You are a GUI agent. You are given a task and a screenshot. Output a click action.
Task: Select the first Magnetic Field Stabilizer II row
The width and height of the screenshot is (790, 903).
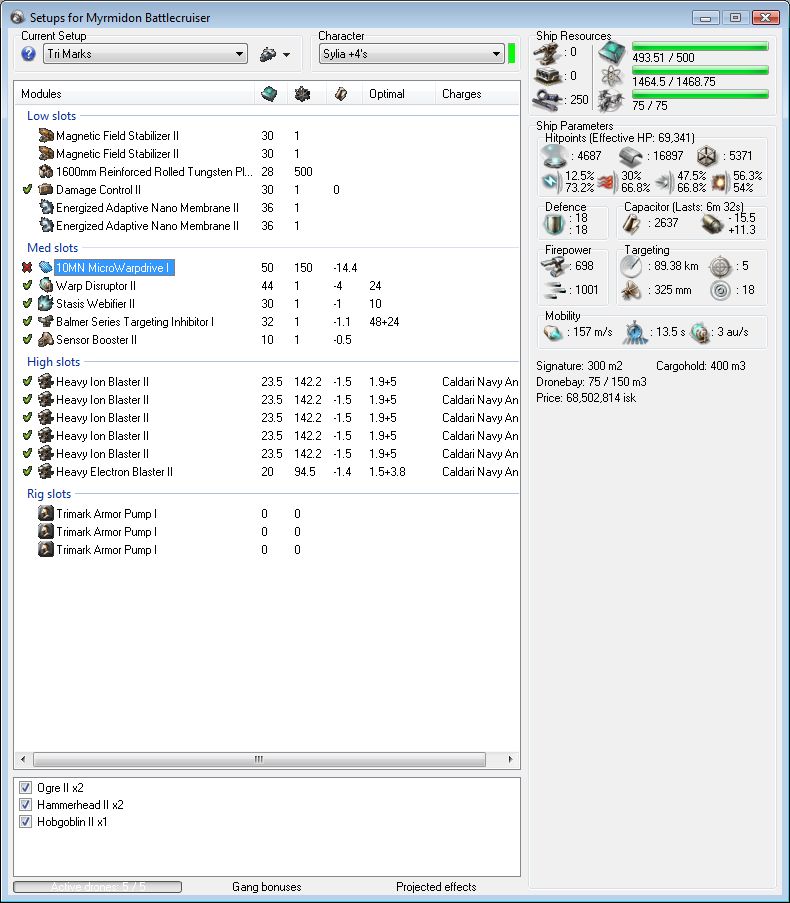click(267, 135)
